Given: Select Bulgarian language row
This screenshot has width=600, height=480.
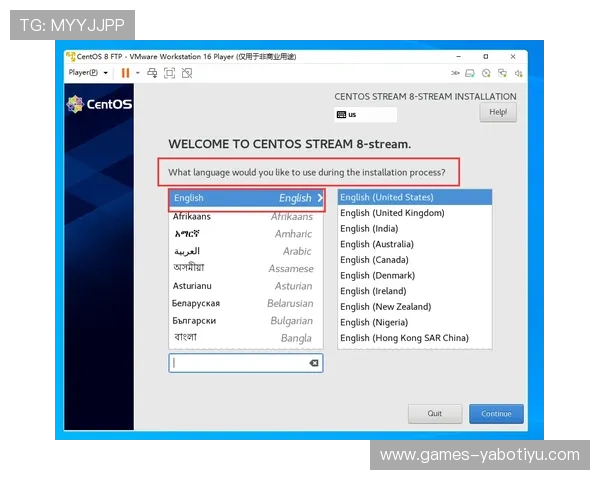Looking at the screenshot, I should (x=246, y=321).
